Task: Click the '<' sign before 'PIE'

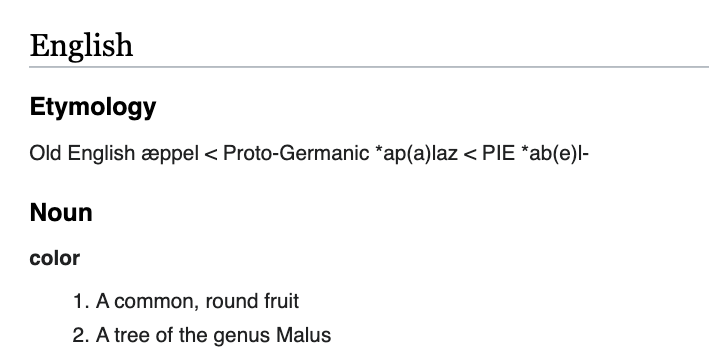Action: point(470,155)
